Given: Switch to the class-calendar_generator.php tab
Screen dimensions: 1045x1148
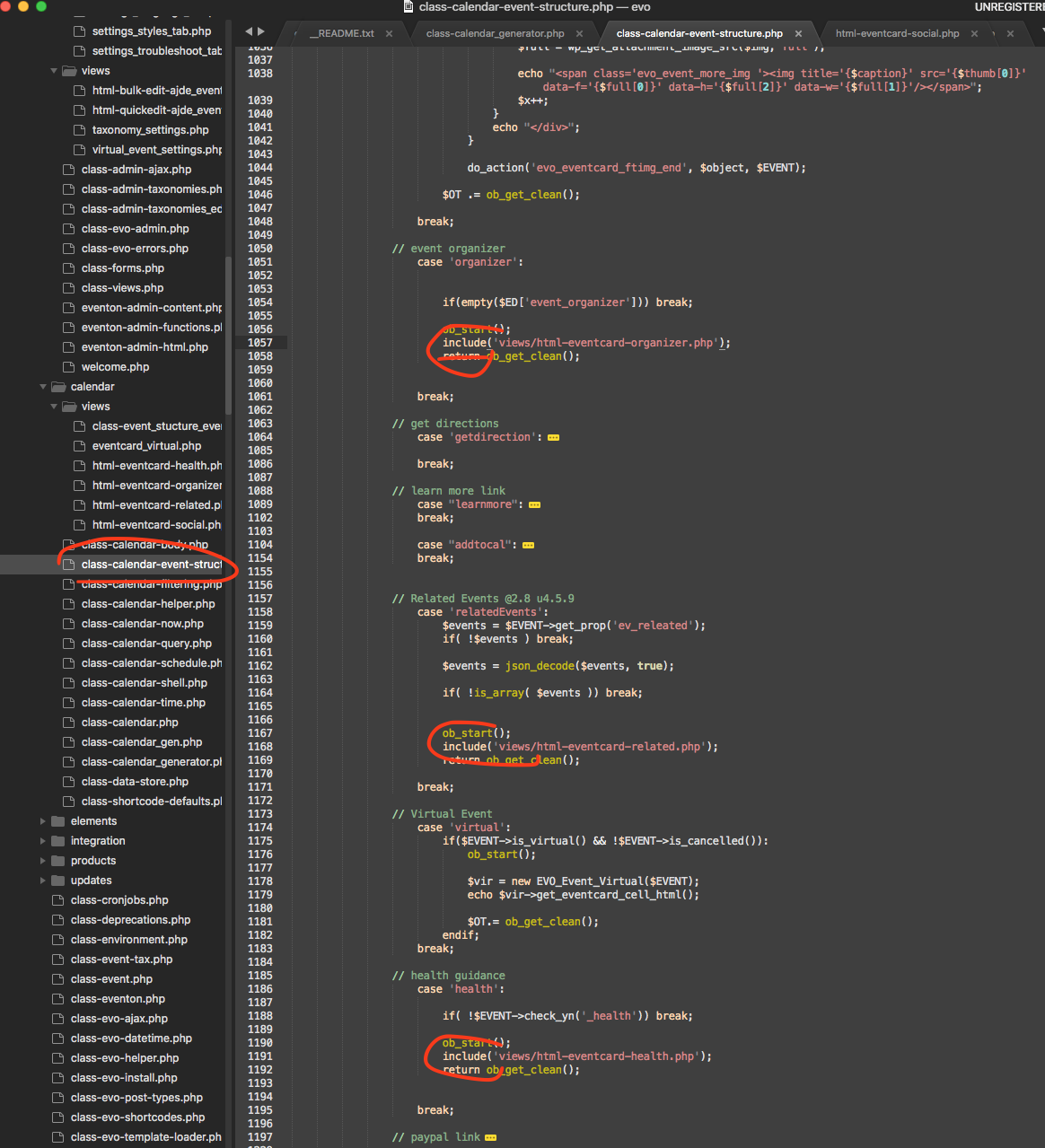Looking at the screenshot, I should tap(495, 33).
